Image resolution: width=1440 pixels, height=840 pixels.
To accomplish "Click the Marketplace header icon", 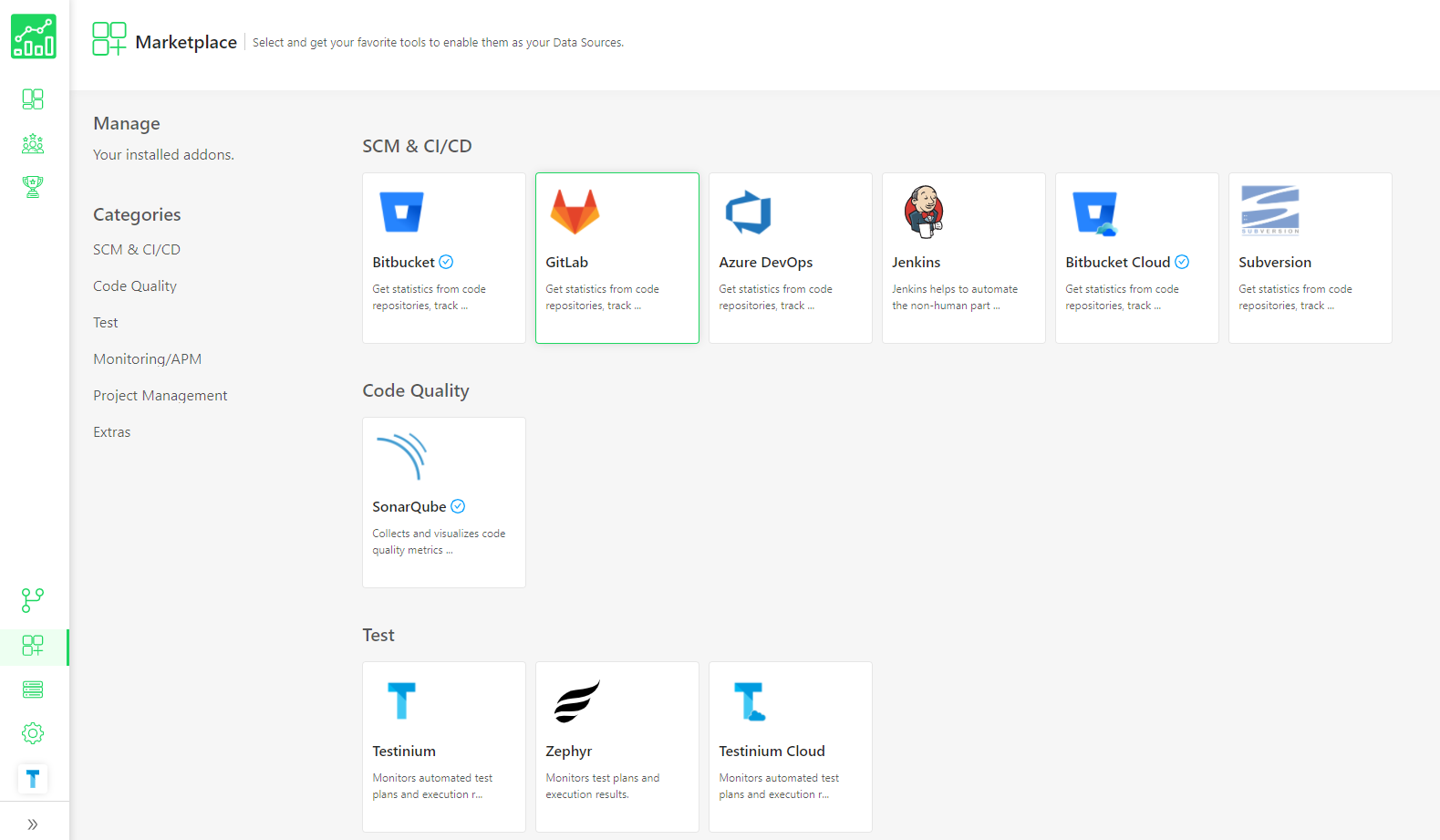I will point(109,39).
